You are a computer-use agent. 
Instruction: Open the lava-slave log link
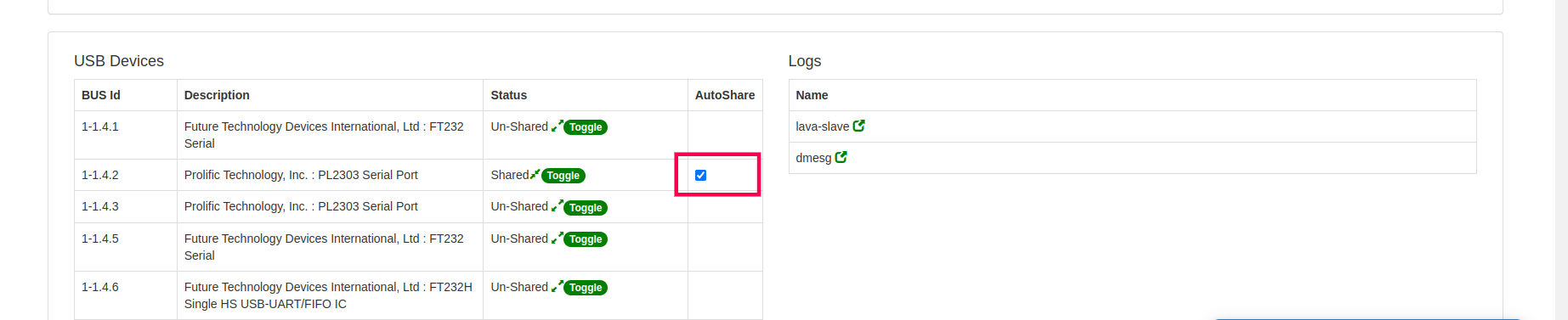click(x=822, y=126)
